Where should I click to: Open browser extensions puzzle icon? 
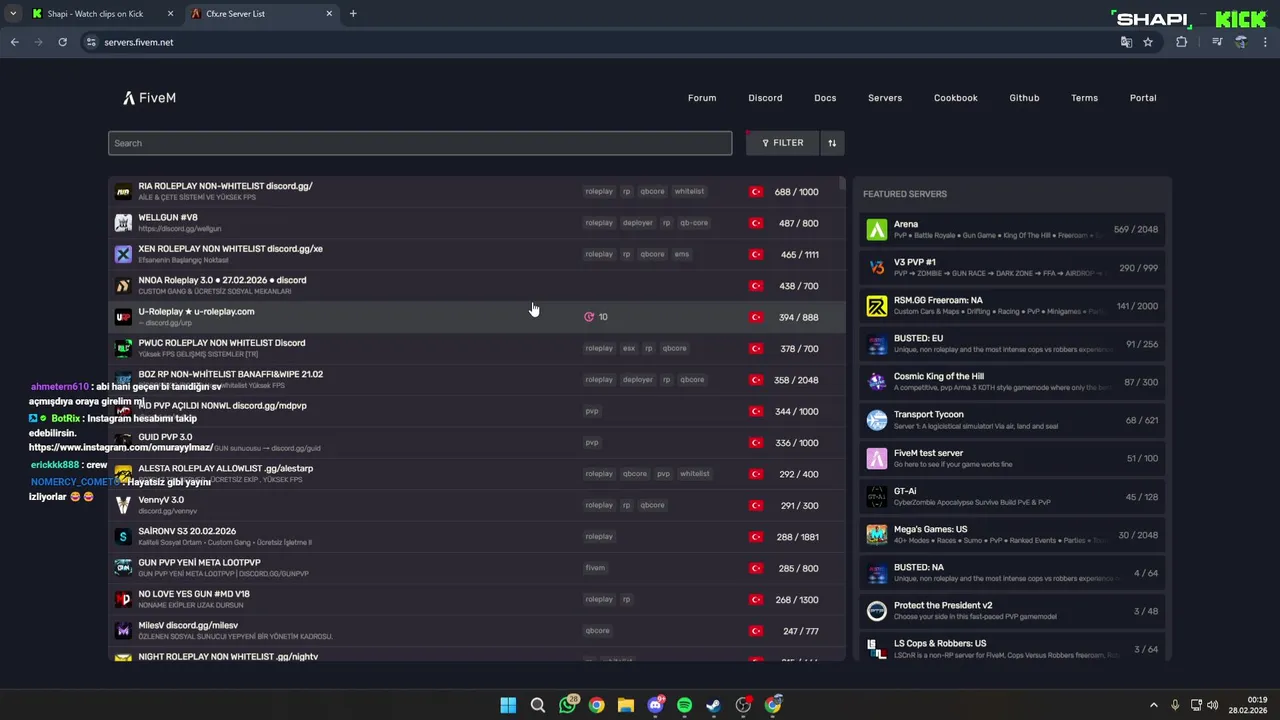[x=1181, y=42]
